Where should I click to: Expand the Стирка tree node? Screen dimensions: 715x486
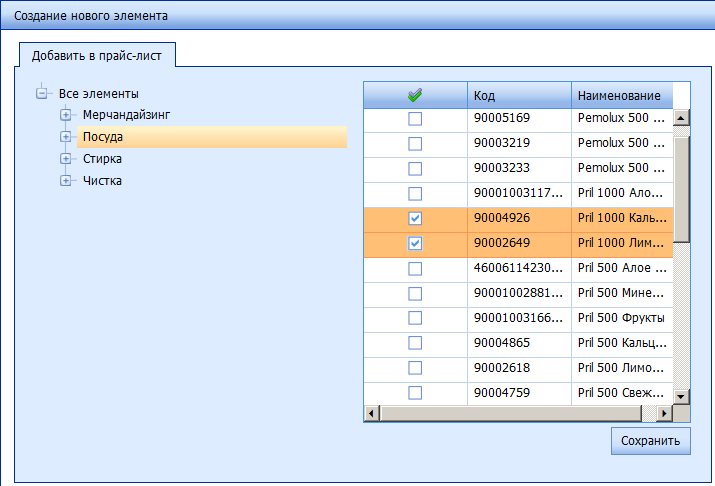tap(66, 159)
